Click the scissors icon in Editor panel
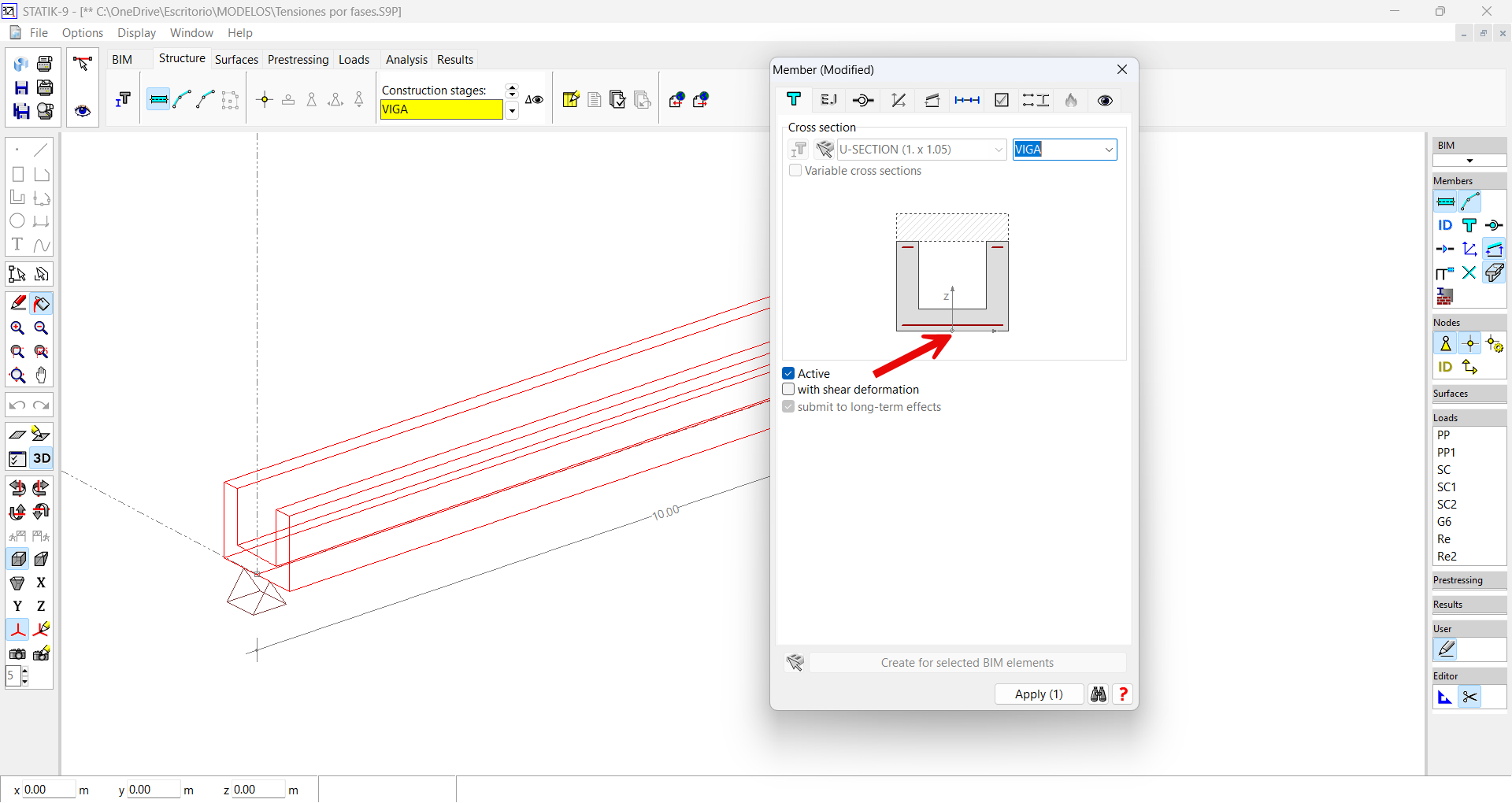This screenshot has height=803, width=1512. [1469, 698]
